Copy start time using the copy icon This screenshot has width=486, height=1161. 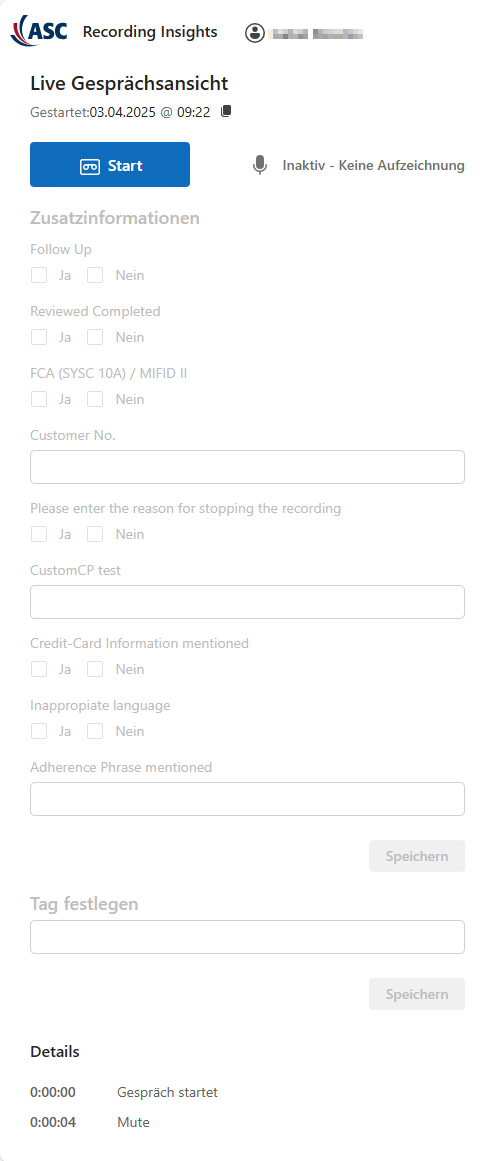(x=227, y=111)
